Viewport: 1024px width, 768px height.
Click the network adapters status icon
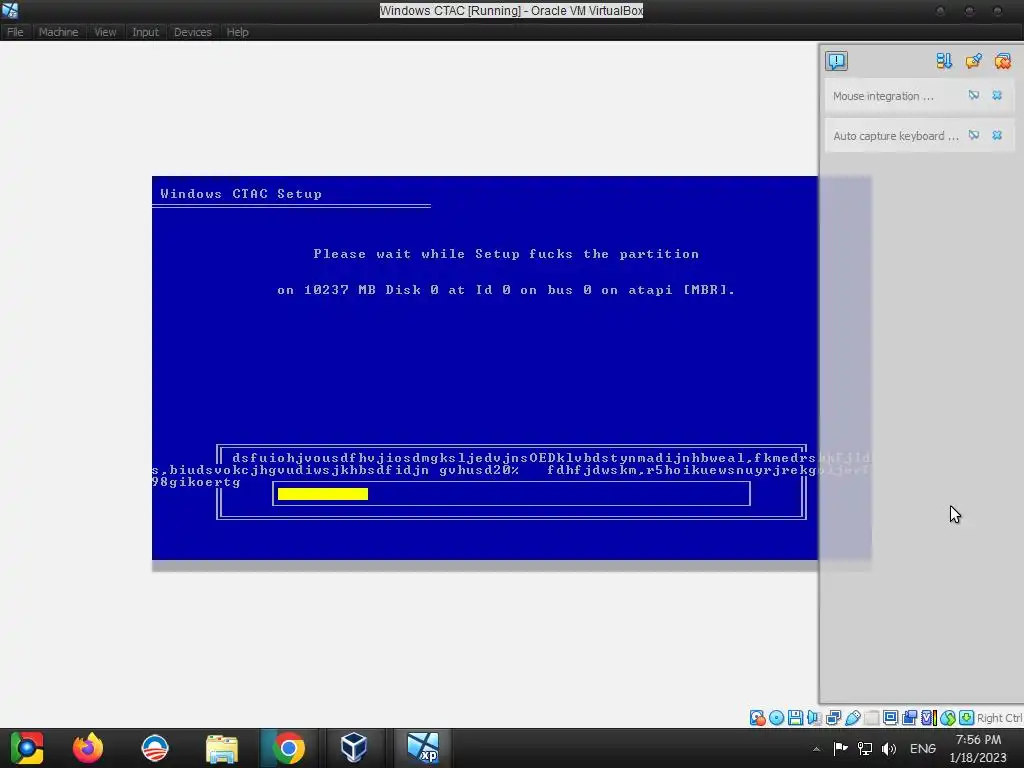[x=833, y=718]
